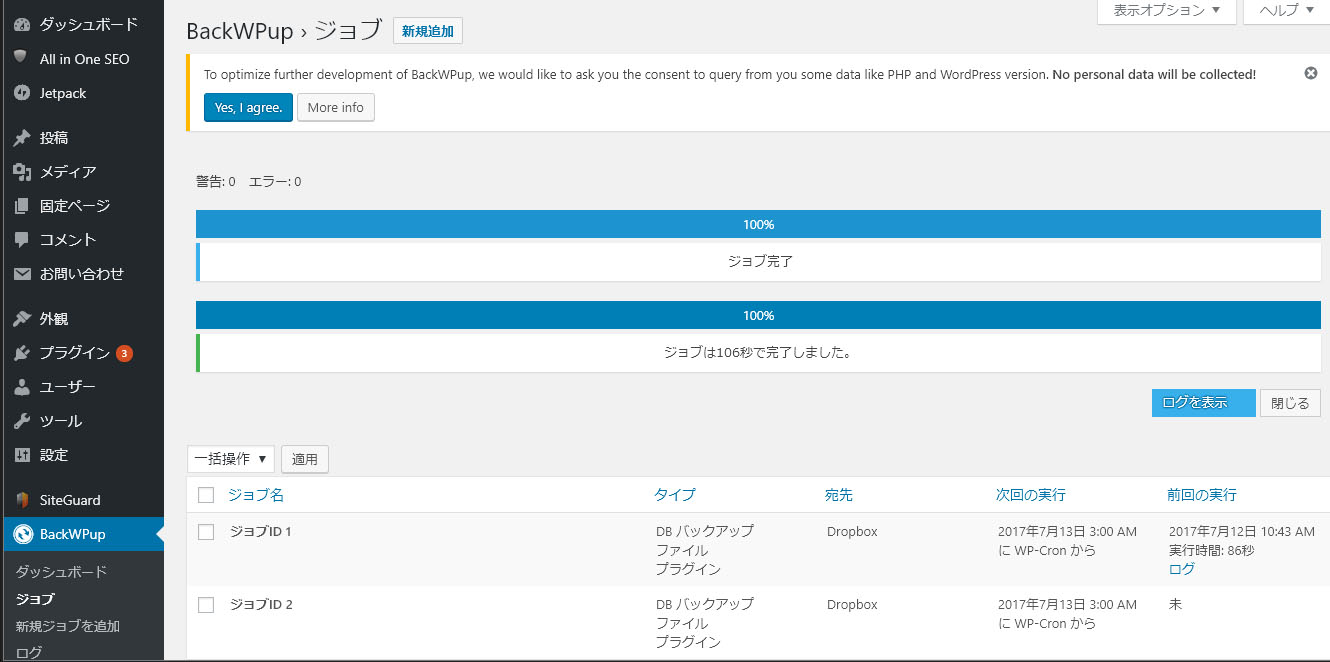Open the 設定 menu item
Screen dimensions: 1330x662
54,455
